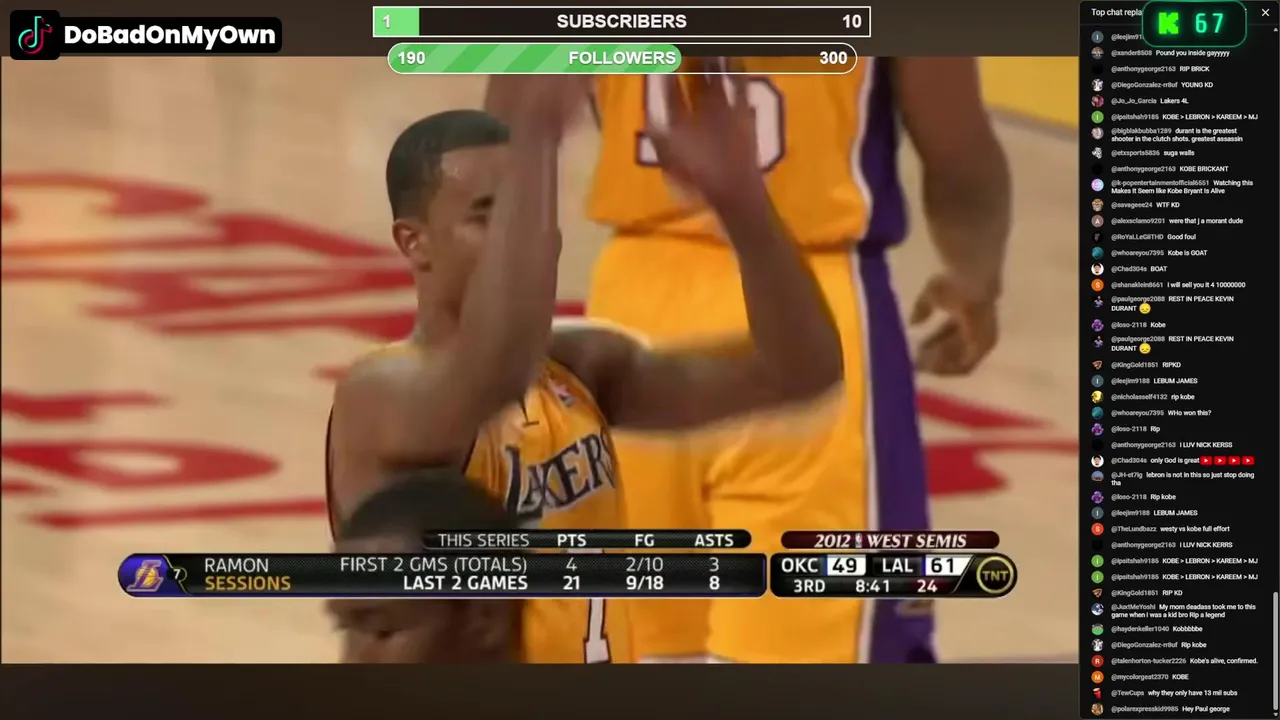1280x720 pixels.
Task: Click the video player frame
Action: (540, 360)
